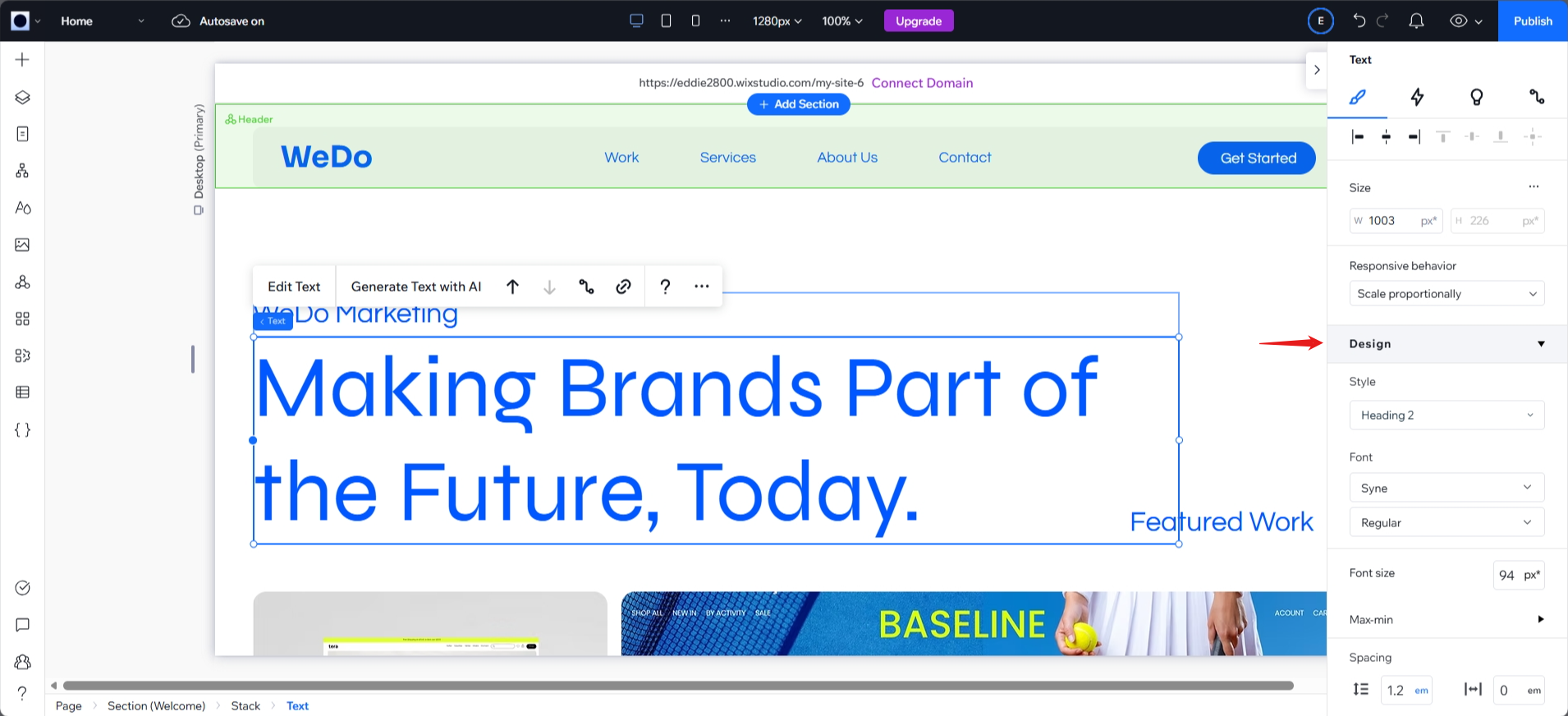This screenshot has width=1568, height=716.
Task: Open the Site Checker checkmark icon
Action: [x=22, y=588]
